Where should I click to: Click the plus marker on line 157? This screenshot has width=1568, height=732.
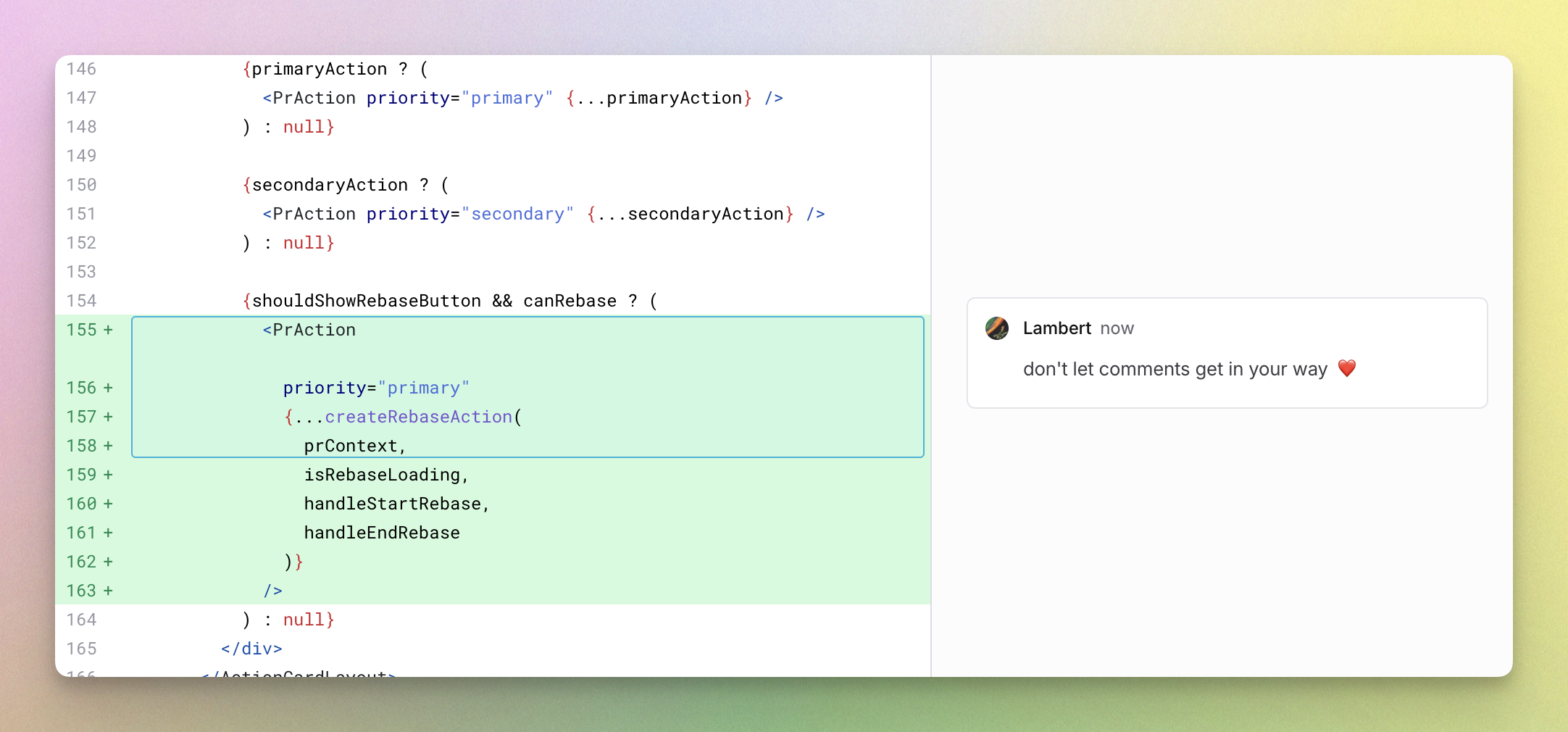pyautogui.click(x=109, y=417)
